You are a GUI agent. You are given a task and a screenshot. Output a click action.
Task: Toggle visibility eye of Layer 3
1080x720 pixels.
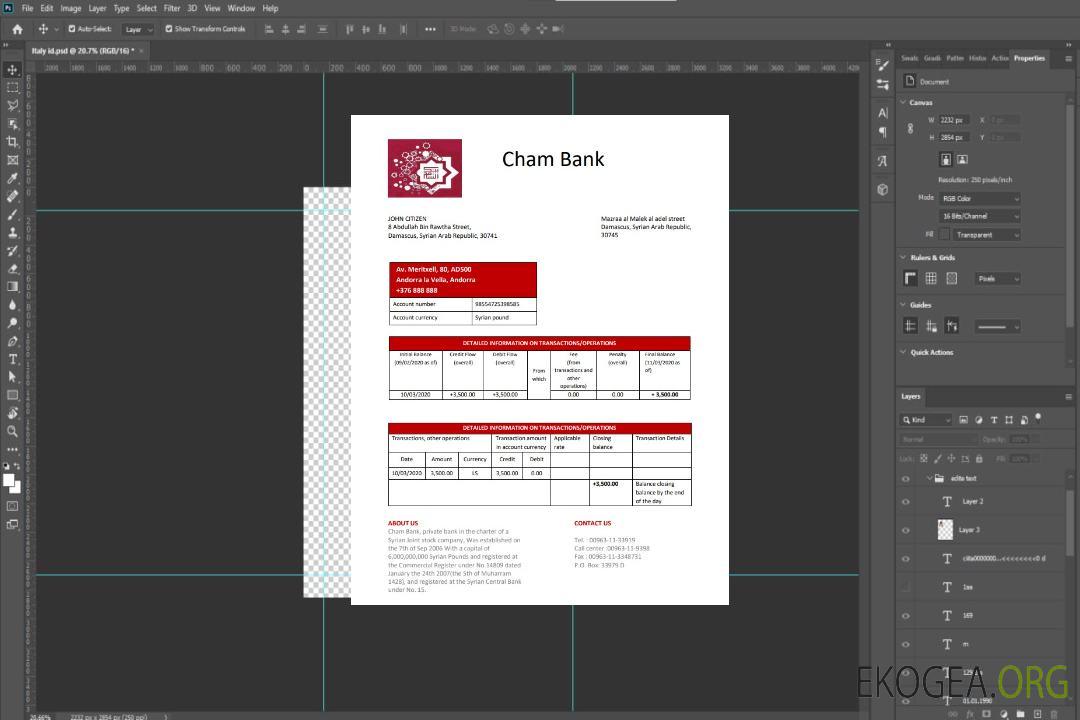pyautogui.click(x=906, y=531)
